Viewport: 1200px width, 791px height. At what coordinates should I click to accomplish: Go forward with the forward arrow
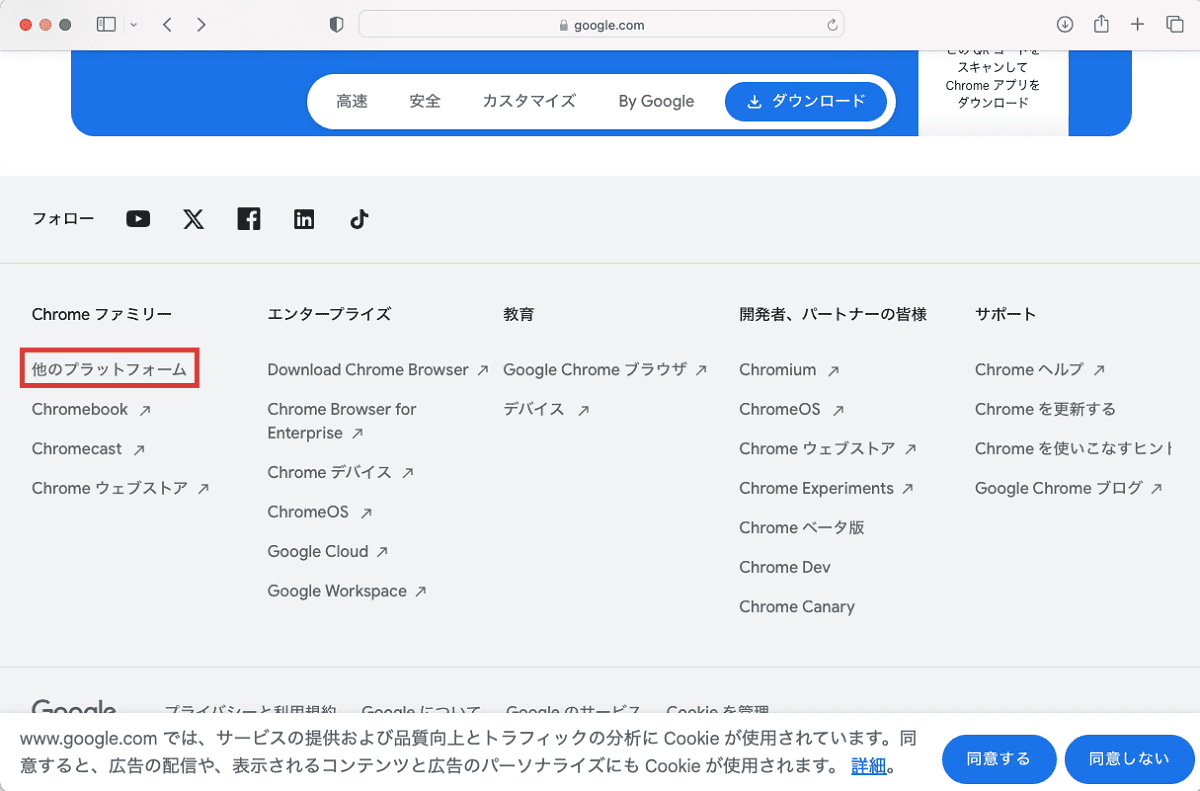201,25
